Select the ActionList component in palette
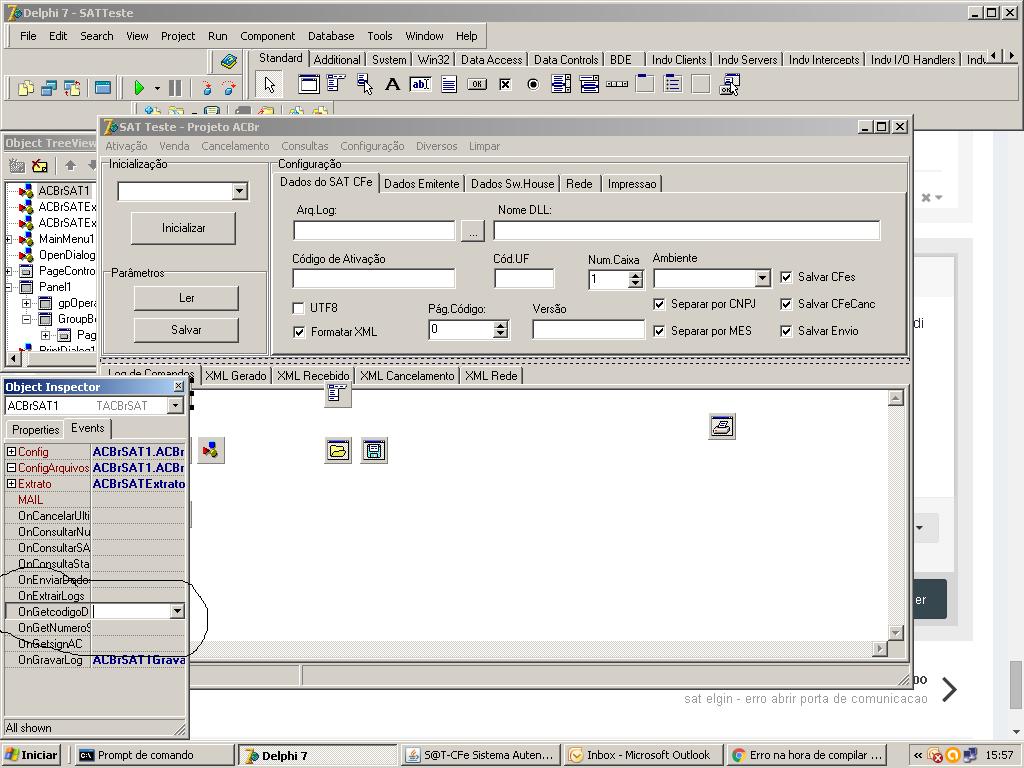Image resolution: width=1024 pixels, height=768 pixels. click(x=729, y=84)
